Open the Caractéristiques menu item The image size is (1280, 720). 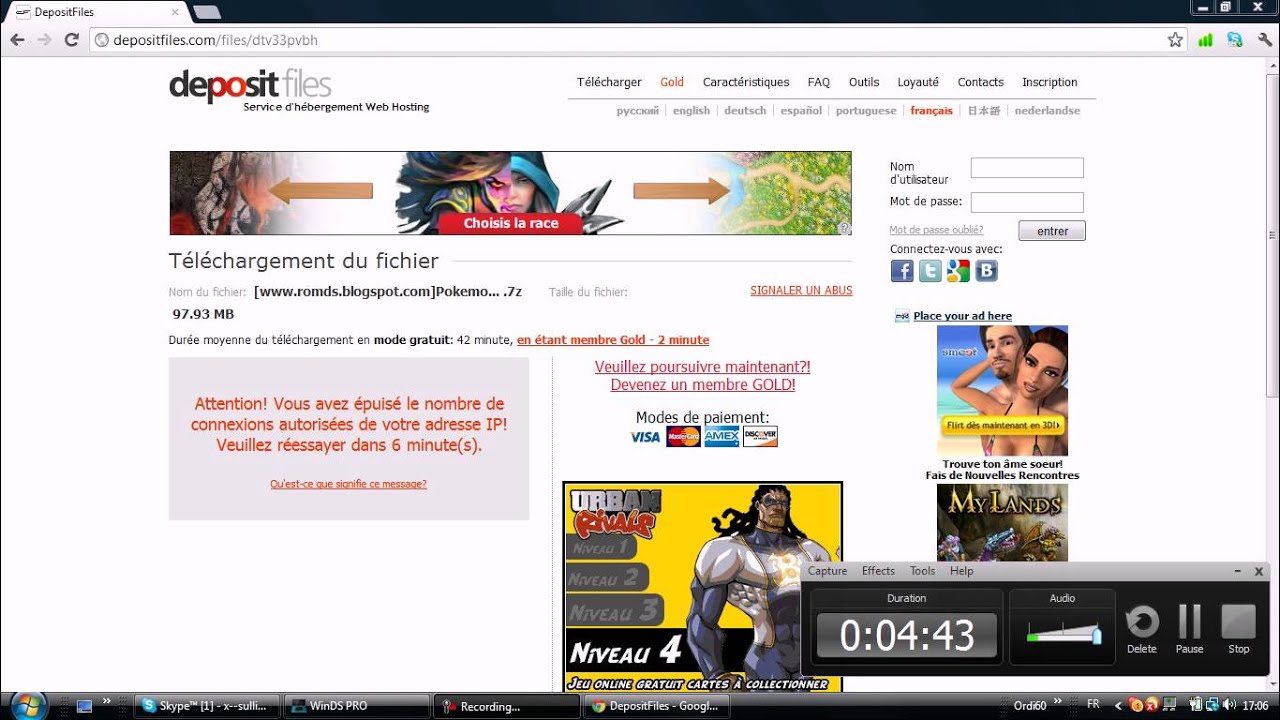pyautogui.click(x=746, y=82)
